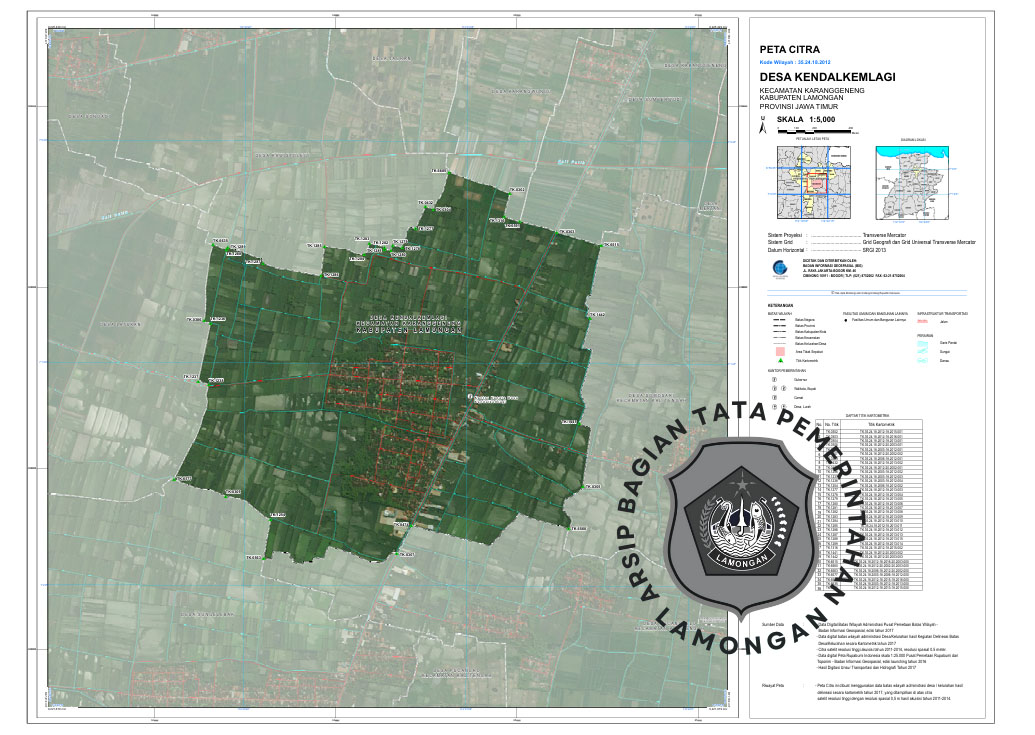
Task: Click the Garis Pantai symbol in legend
Action: coord(922,342)
